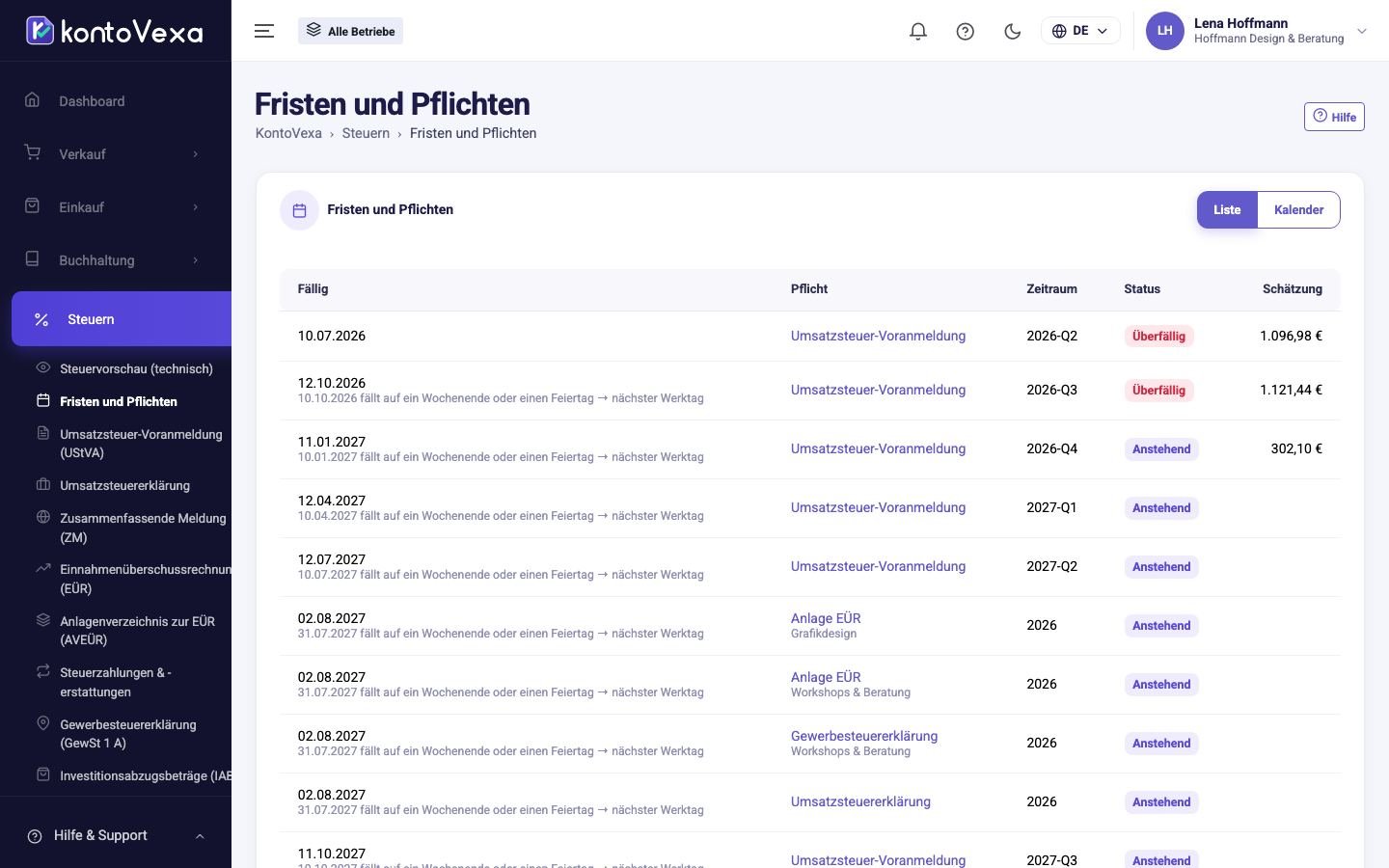Click the LH avatar circle

coord(1165,31)
